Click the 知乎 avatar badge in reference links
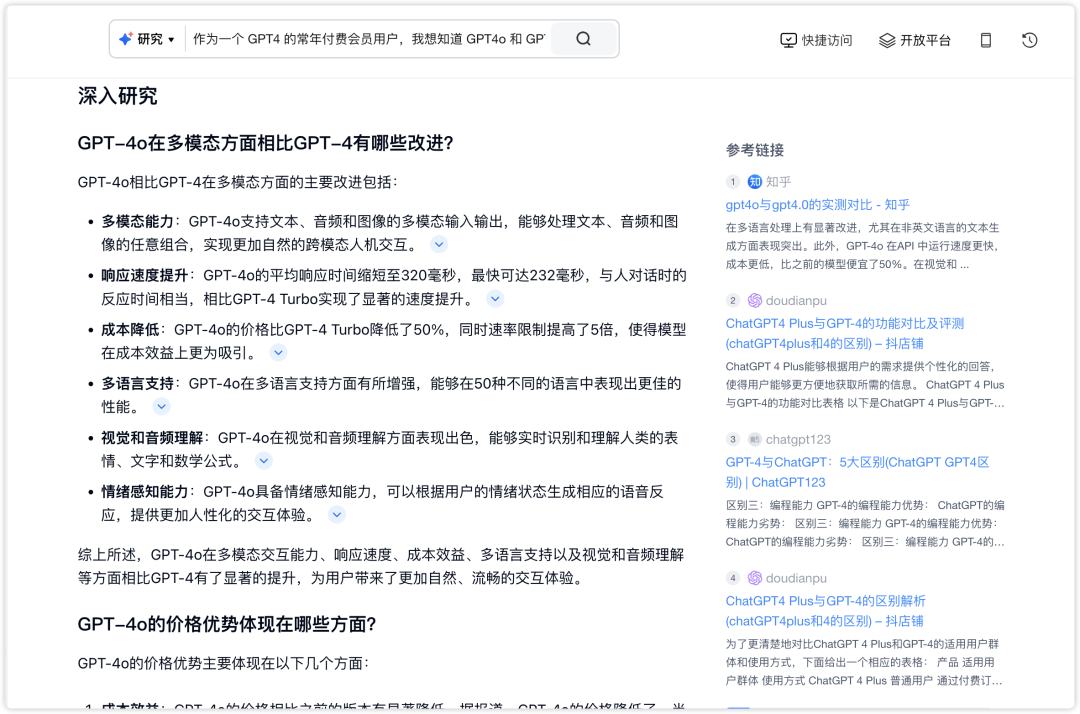The width and height of the screenshot is (1080, 714). point(755,181)
